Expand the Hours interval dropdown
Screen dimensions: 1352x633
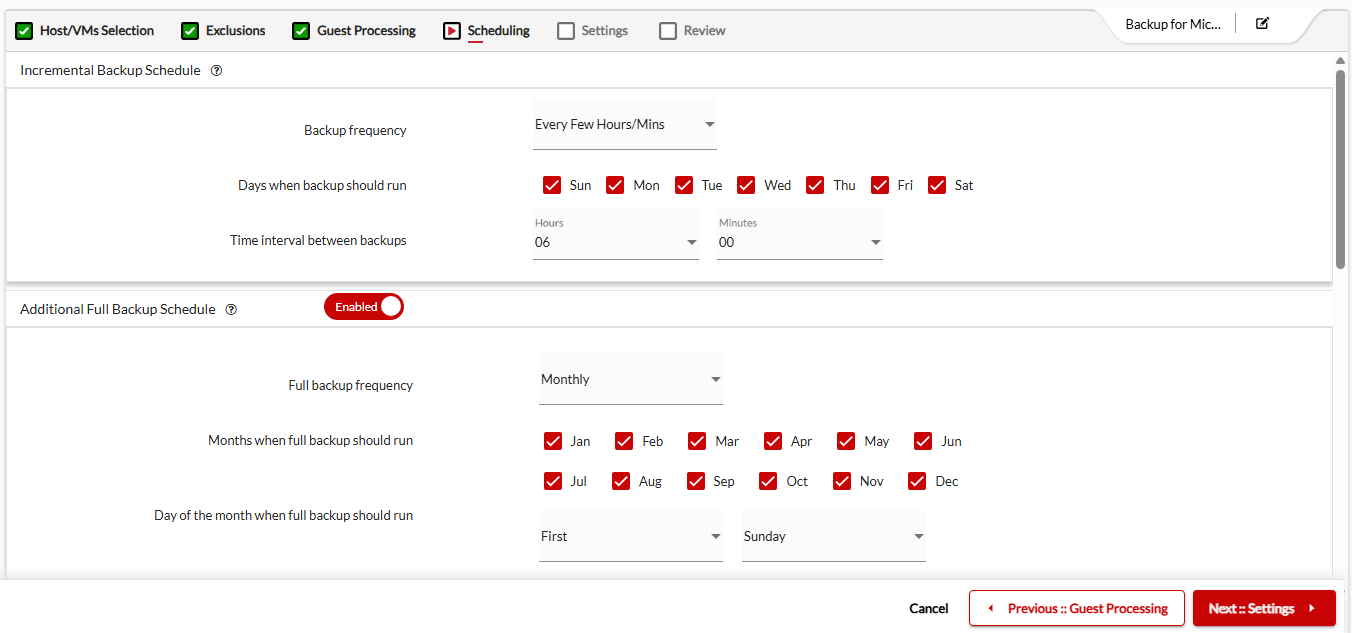coord(615,242)
